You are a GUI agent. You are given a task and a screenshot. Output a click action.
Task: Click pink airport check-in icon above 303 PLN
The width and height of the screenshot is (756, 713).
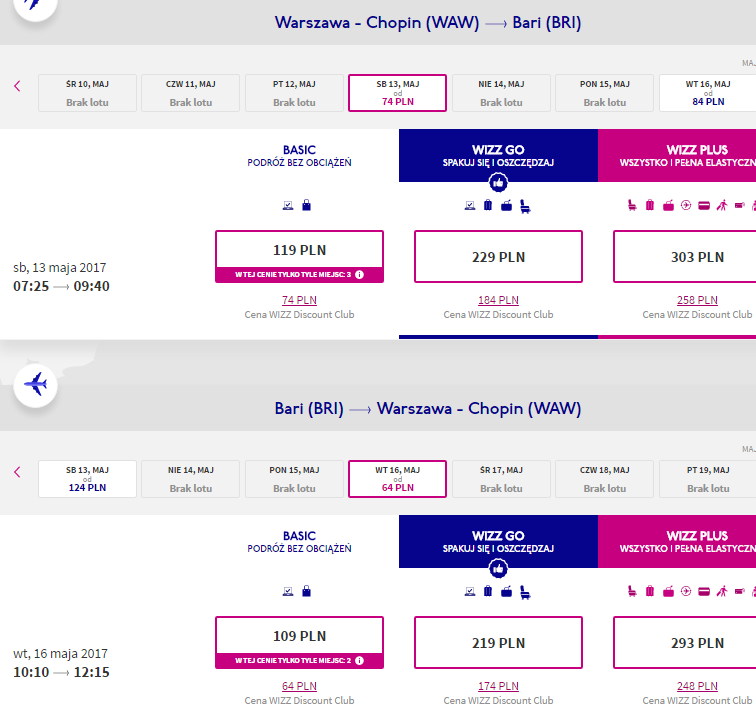[686, 206]
